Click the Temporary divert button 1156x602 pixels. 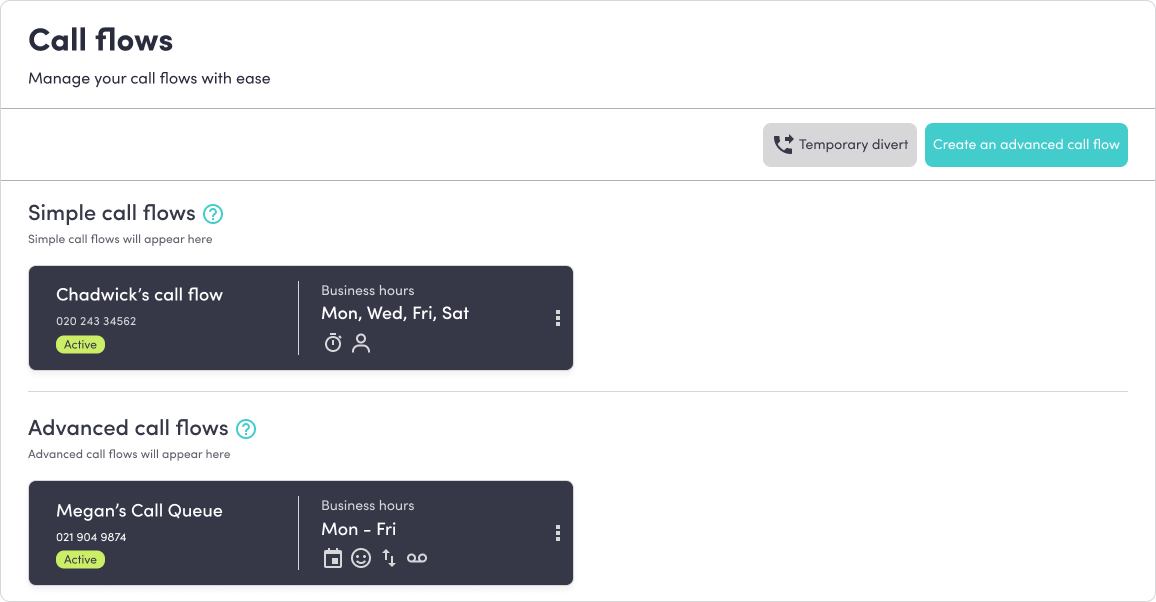[x=839, y=145]
